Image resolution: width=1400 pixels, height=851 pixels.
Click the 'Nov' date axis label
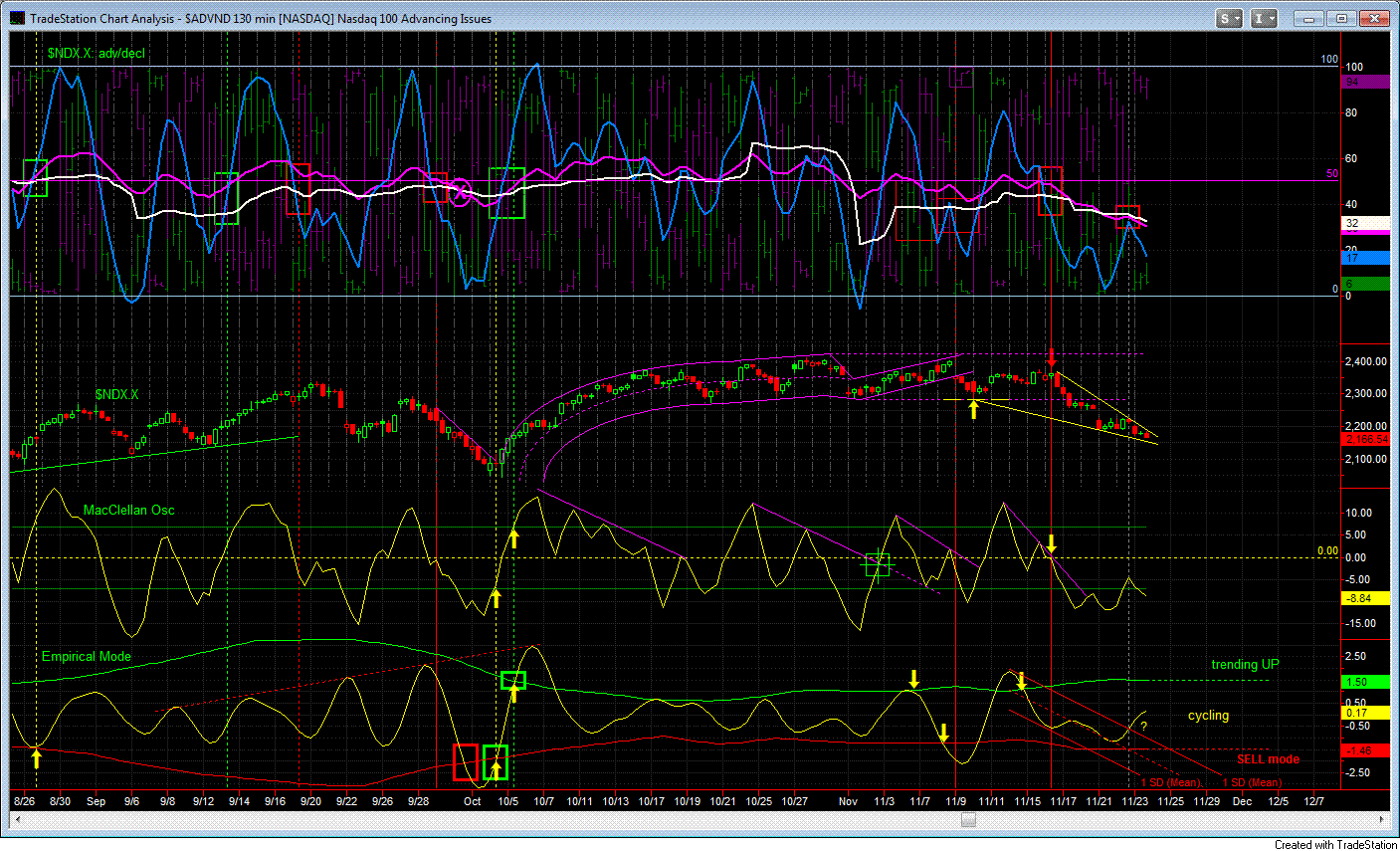click(847, 800)
